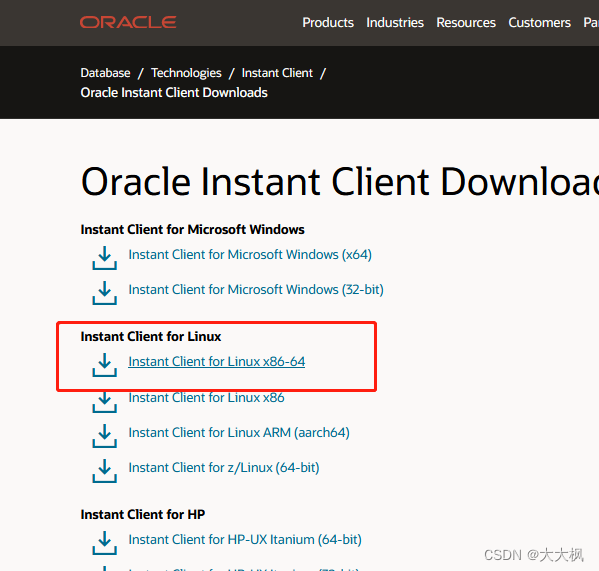This screenshot has height=571, width=599.
Task: Open the Customers menu
Action: [539, 23]
